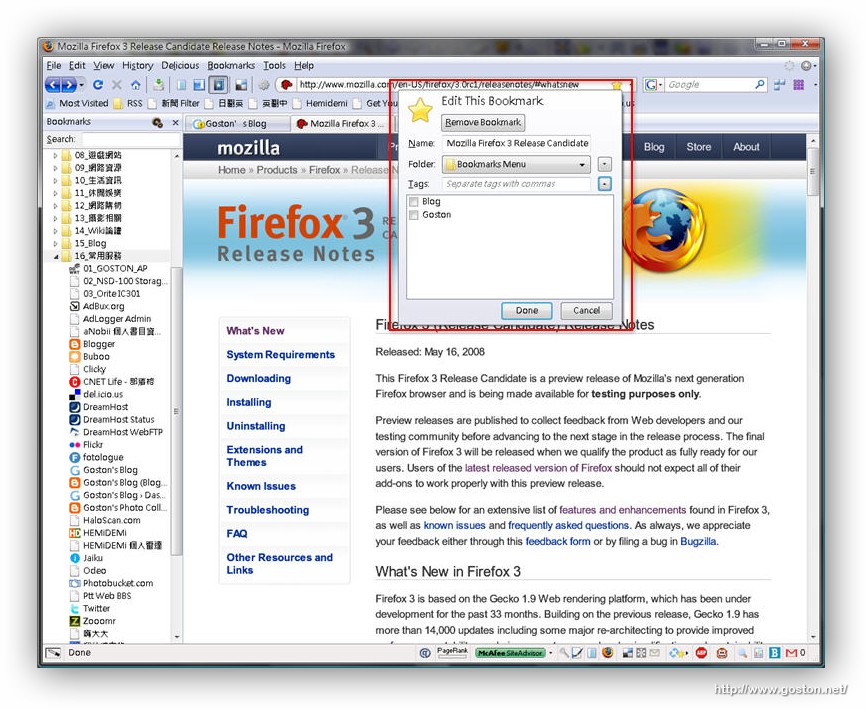
Task: Reload the current page
Action: [98, 85]
